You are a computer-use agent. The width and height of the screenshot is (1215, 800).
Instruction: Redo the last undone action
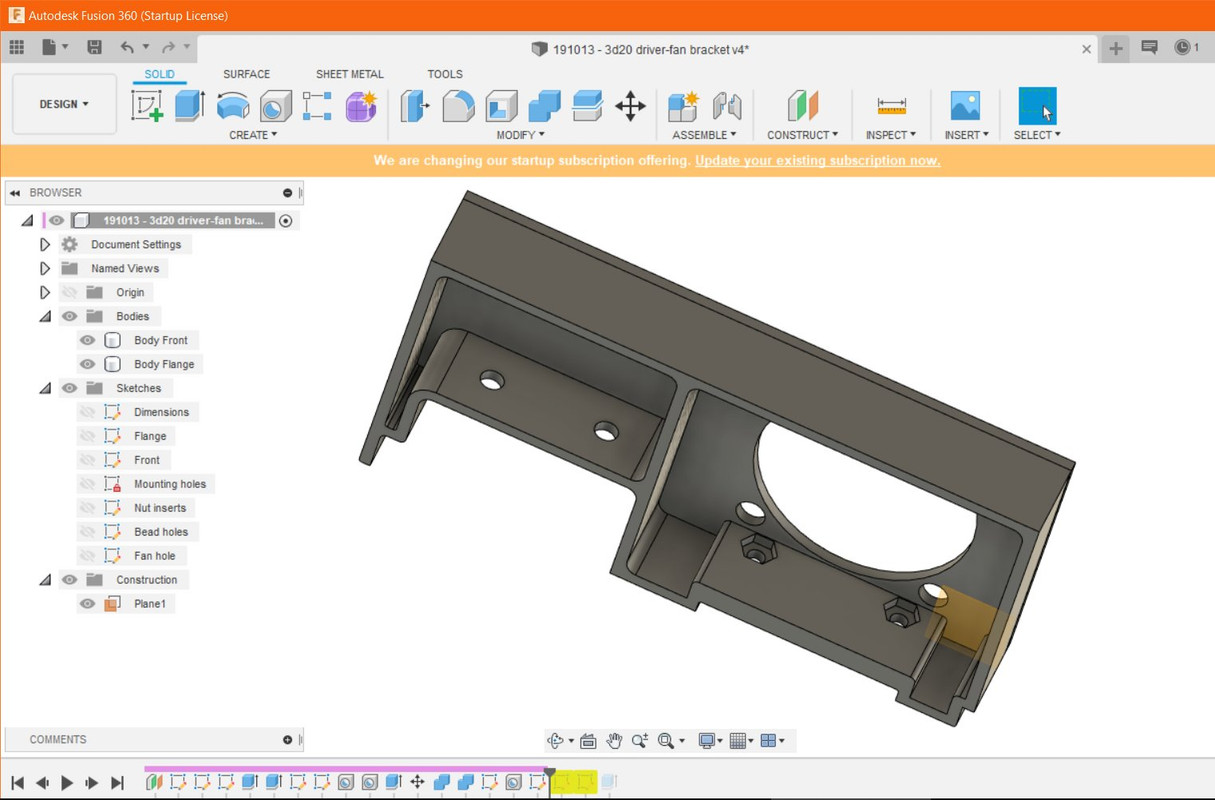point(168,47)
